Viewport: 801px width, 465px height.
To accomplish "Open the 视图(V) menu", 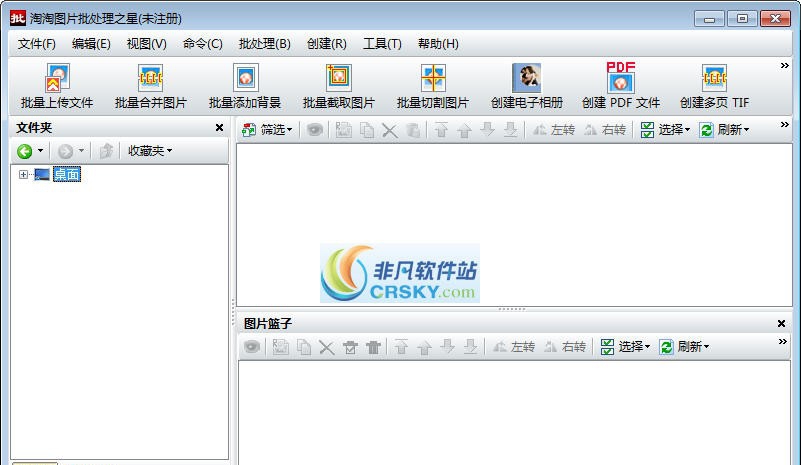I will click(x=147, y=44).
